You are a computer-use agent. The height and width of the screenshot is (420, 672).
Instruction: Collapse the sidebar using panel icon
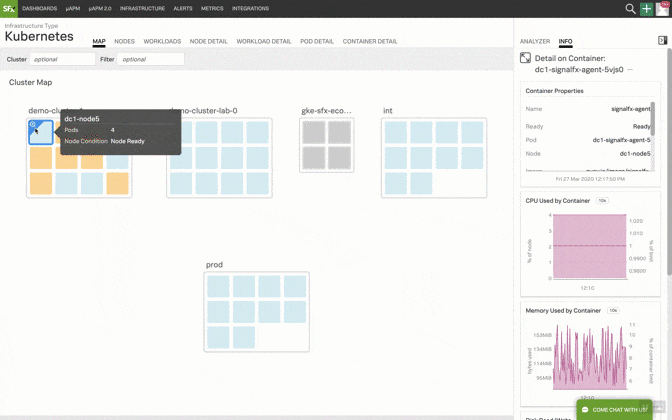[x=662, y=41]
